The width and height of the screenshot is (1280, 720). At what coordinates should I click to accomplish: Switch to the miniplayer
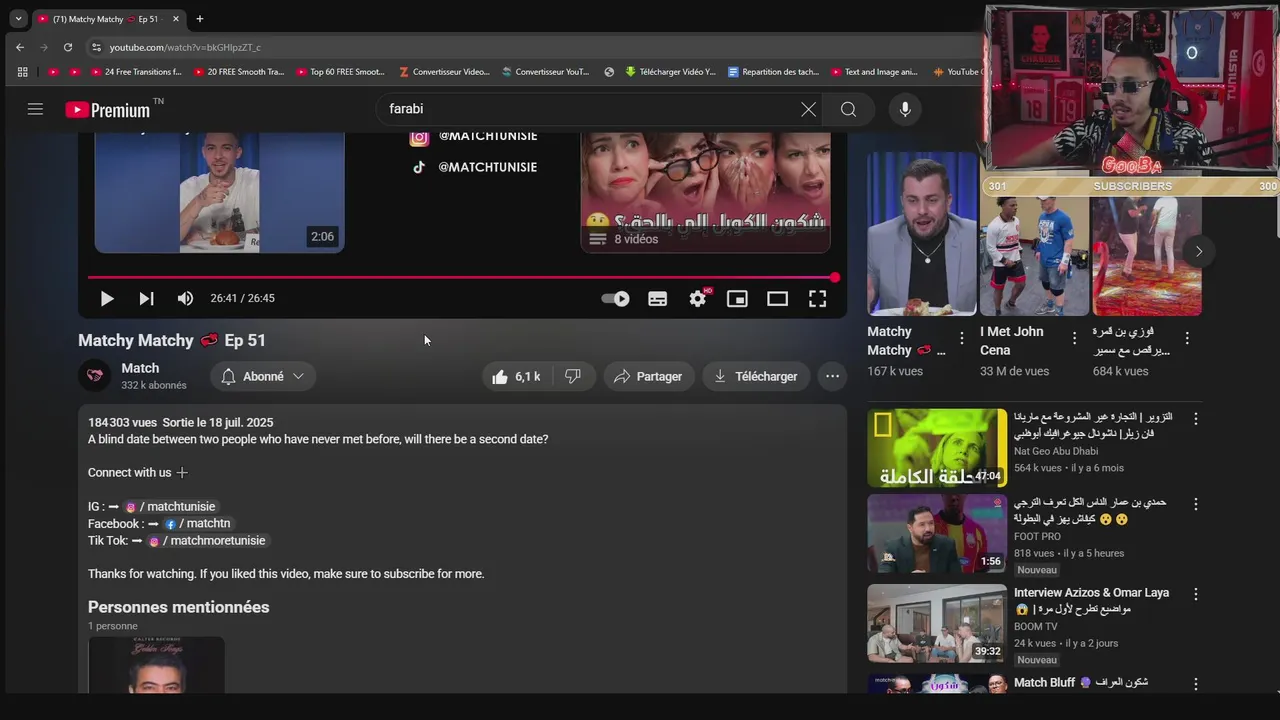coord(737,298)
